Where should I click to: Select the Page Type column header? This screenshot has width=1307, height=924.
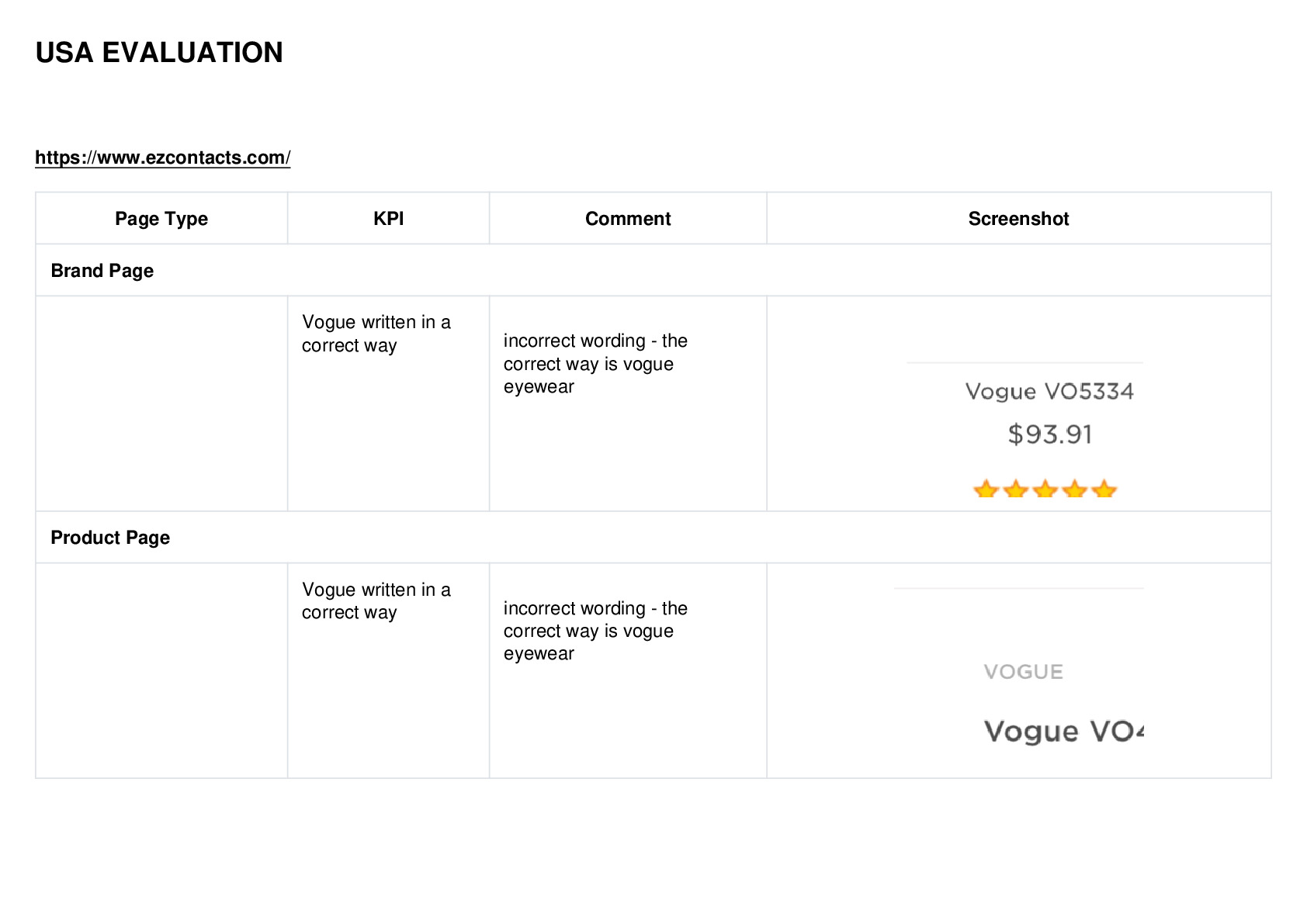(161, 219)
